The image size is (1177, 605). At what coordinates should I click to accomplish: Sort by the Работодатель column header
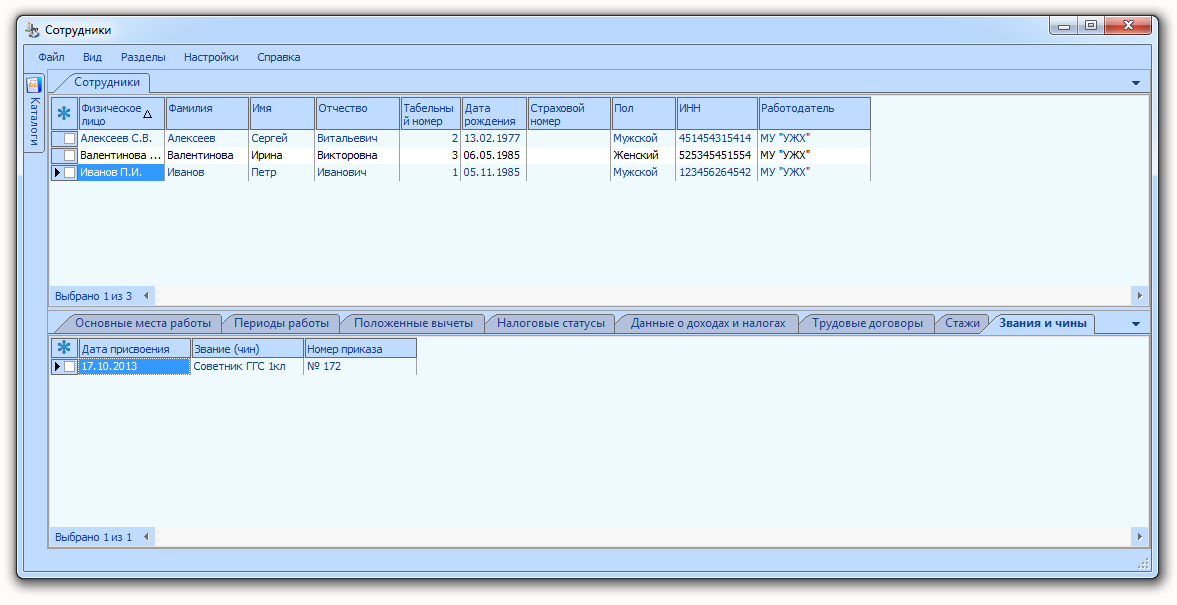(814, 113)
